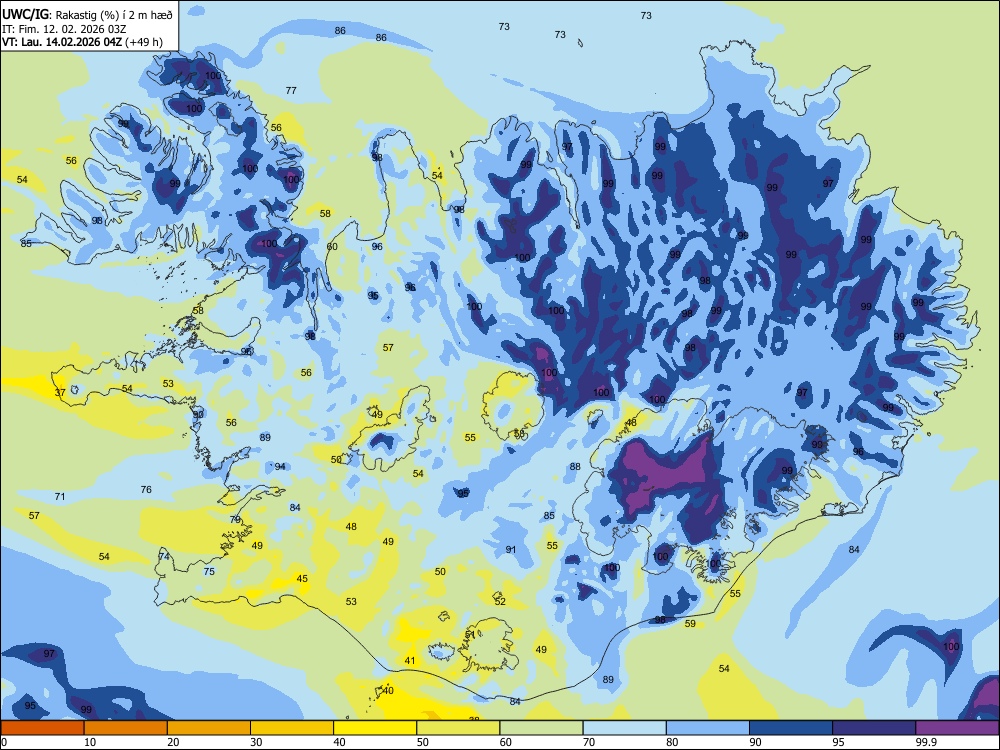Click the amber 20–30 legend swatch

click(209, 728)
